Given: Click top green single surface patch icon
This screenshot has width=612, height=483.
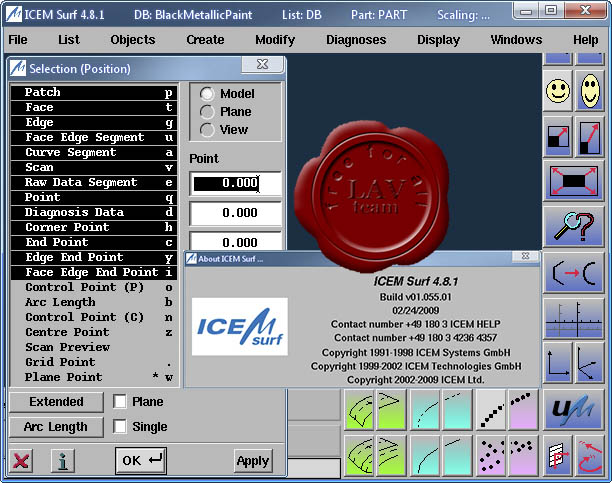Looking at the screenshot, I should point(360,410).
